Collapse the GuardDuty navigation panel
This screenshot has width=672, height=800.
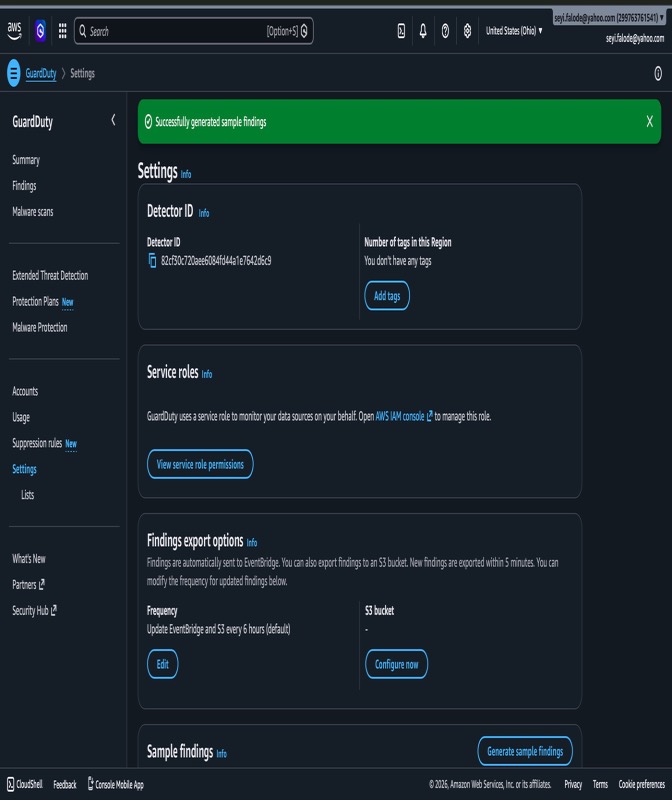click(113, 120)
